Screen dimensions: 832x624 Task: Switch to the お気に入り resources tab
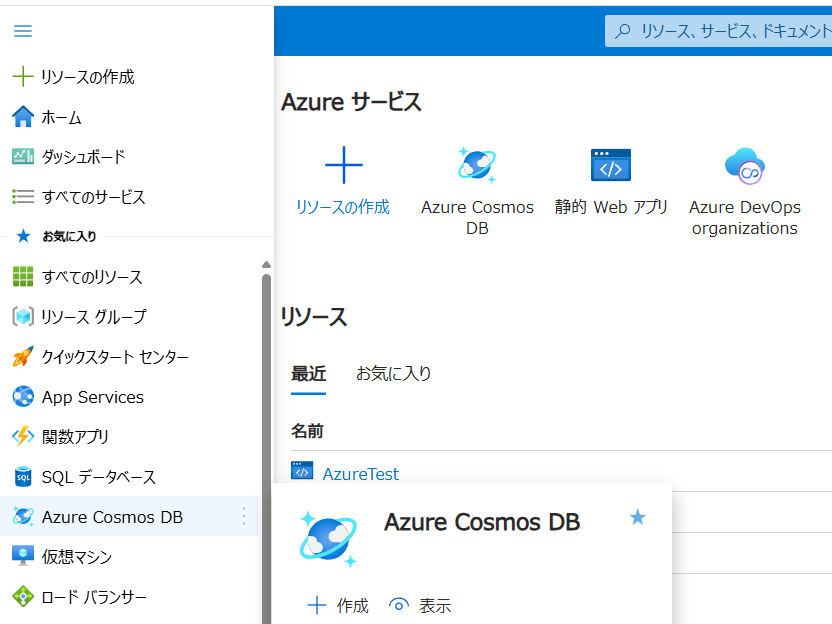[393, 374]
